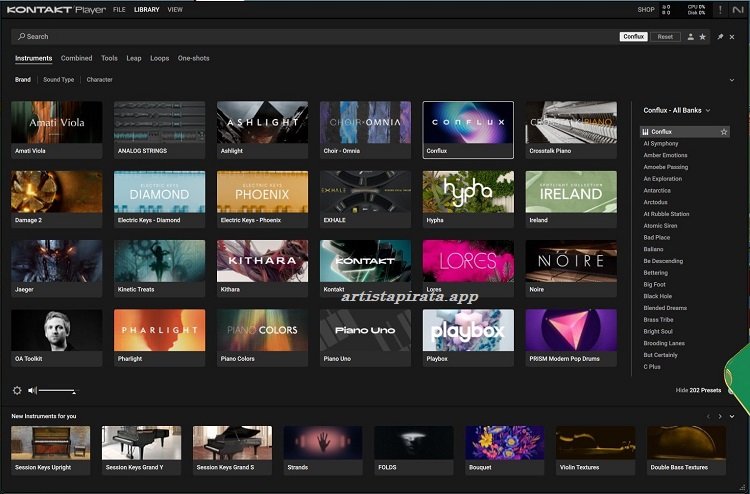Screen dimensions: 750x494
Task: Open the Session Keys Upright suggestion
Action: click(x=50, y=450)
